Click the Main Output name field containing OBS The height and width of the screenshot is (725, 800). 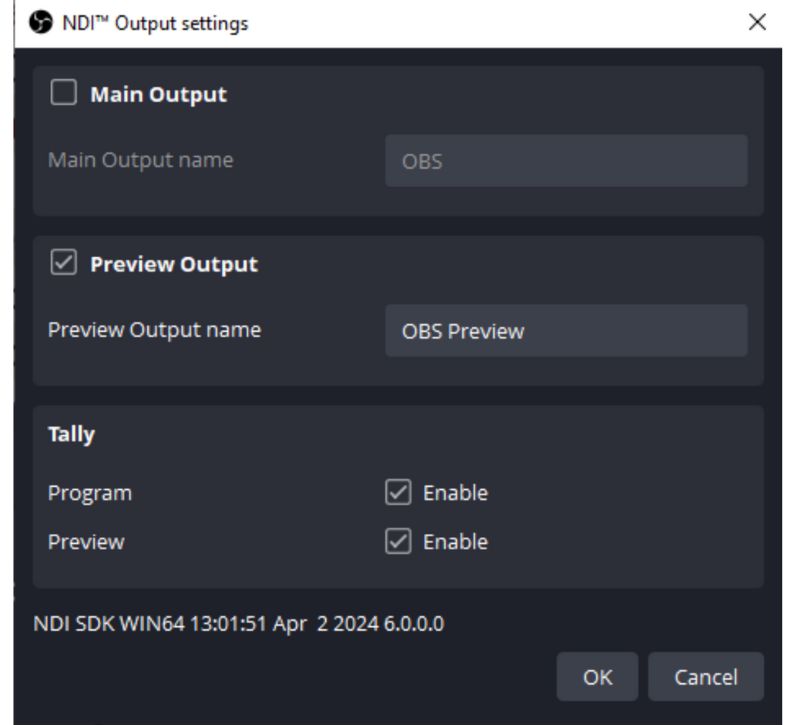pyautogui.click(x=566, y=161)
